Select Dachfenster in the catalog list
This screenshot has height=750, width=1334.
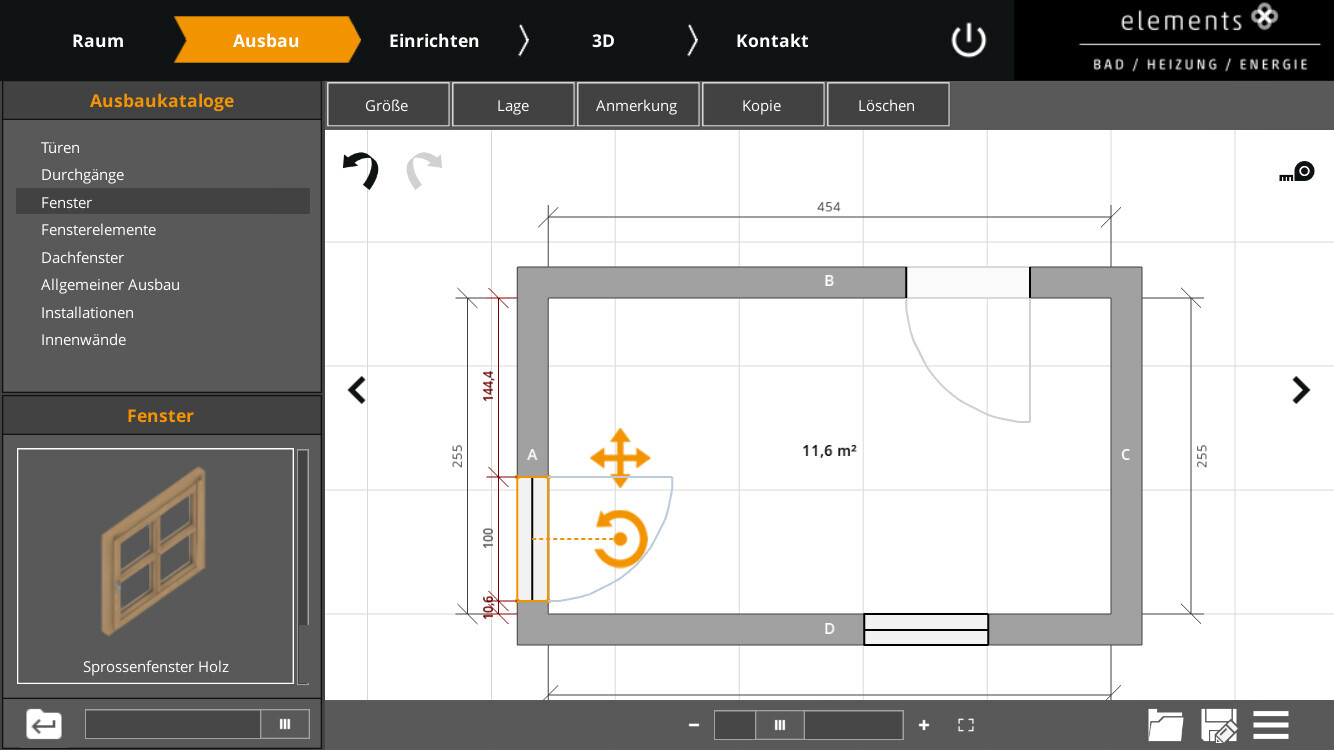coord(82,257)
